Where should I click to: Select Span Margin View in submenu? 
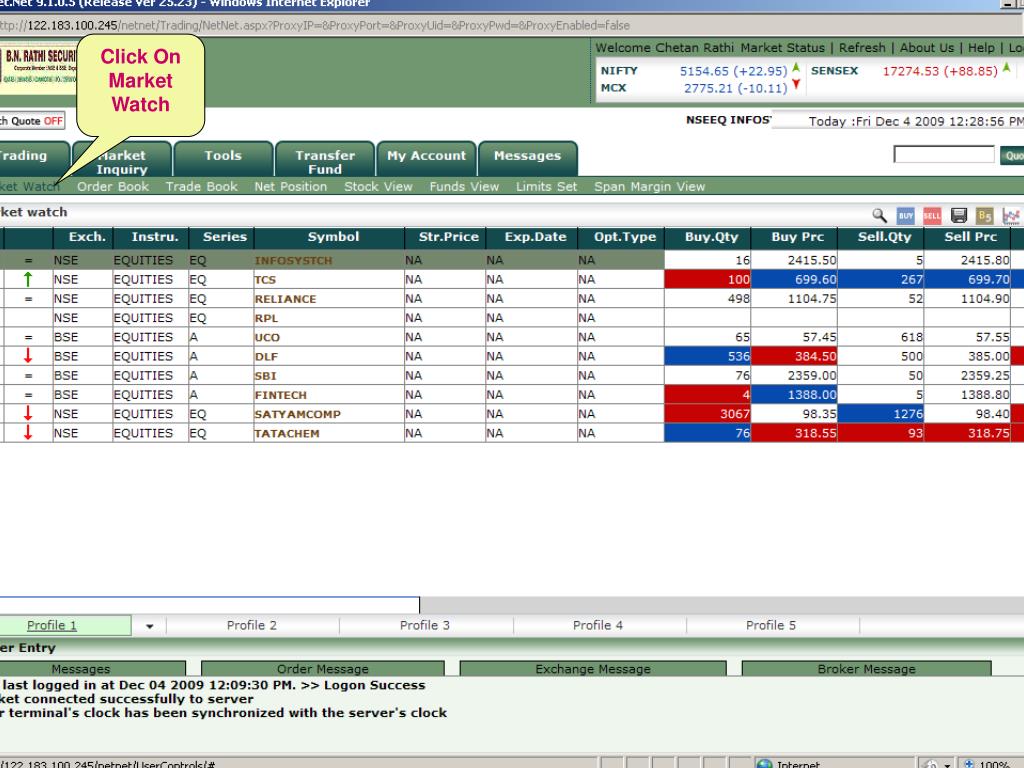point(650,187)
